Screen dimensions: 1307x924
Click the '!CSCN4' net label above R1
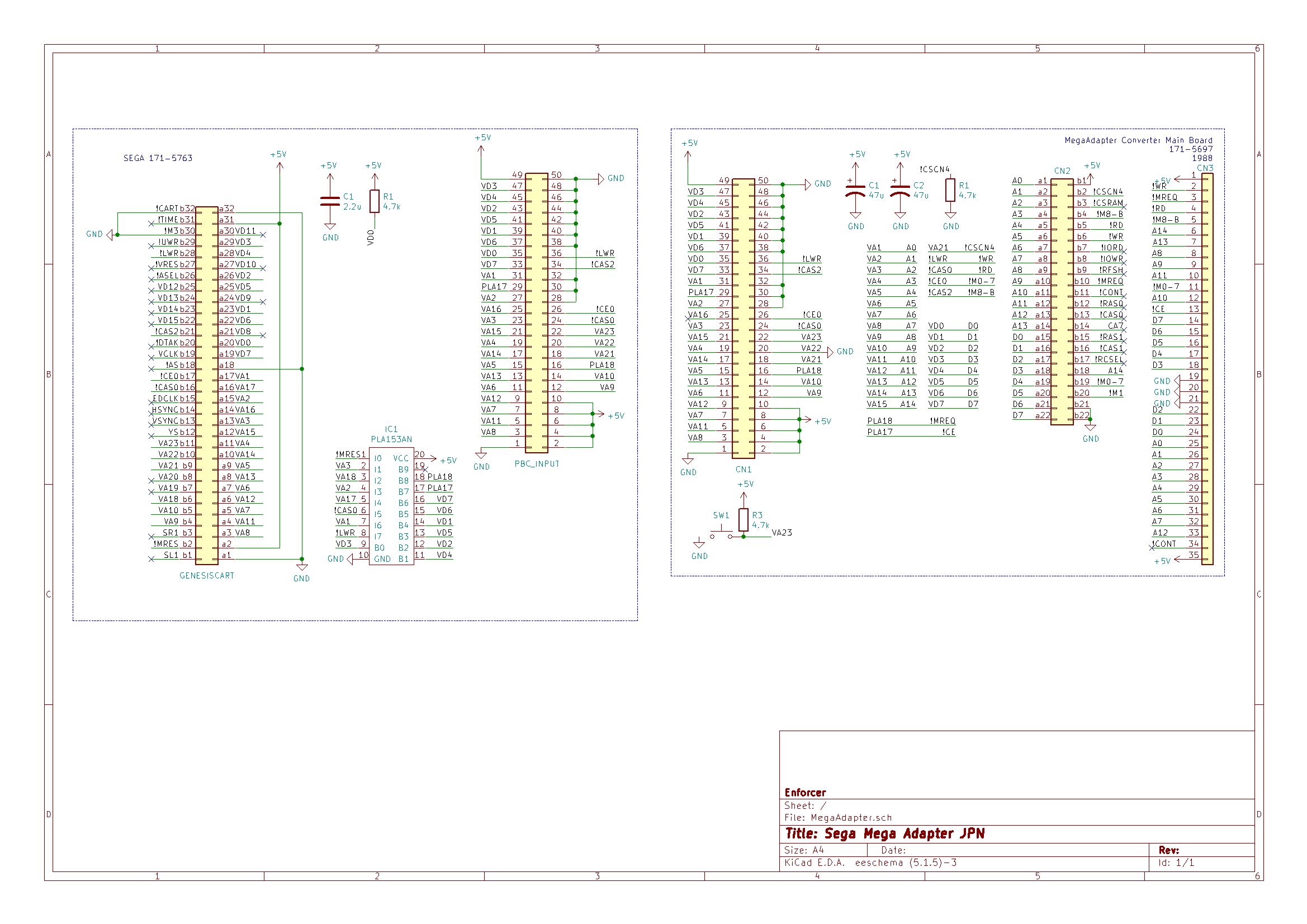point(935,170)
